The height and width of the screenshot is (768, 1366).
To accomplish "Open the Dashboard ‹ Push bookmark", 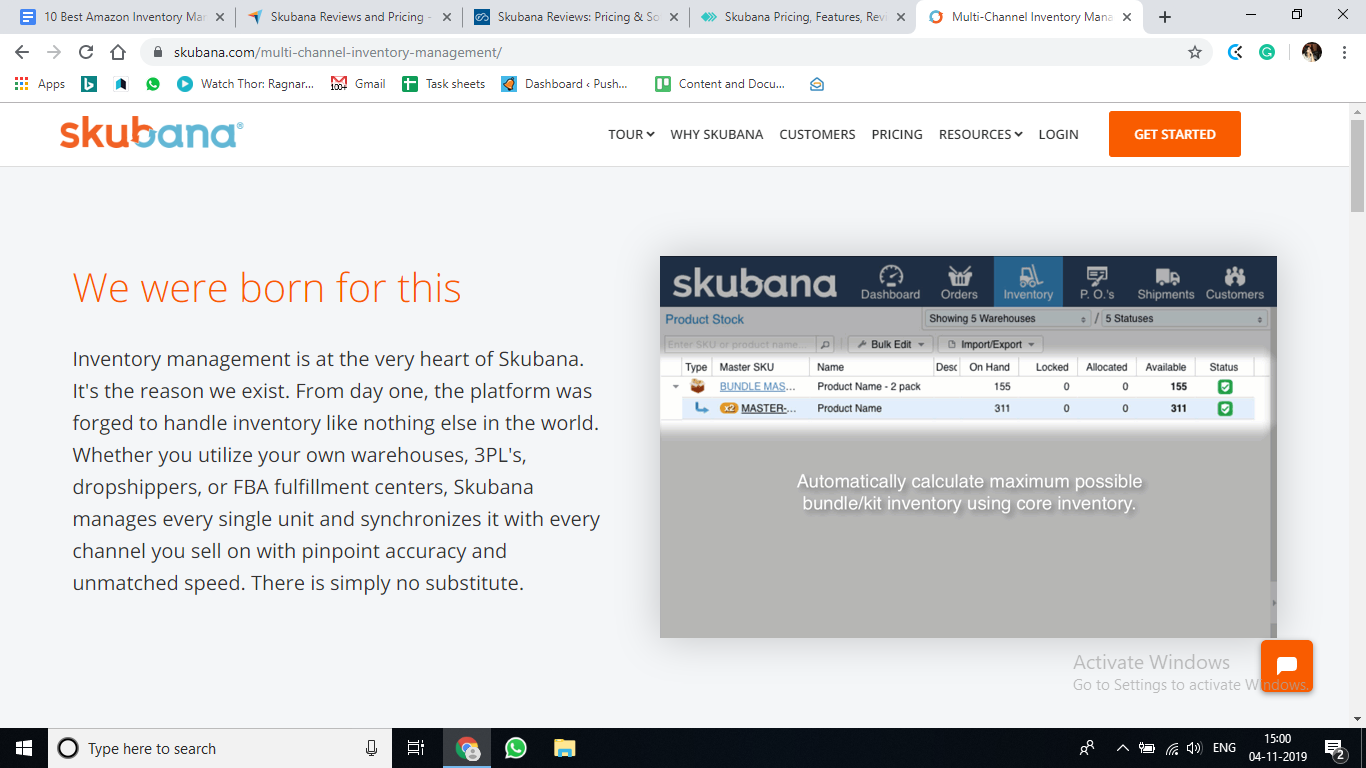I will [565, 84].
